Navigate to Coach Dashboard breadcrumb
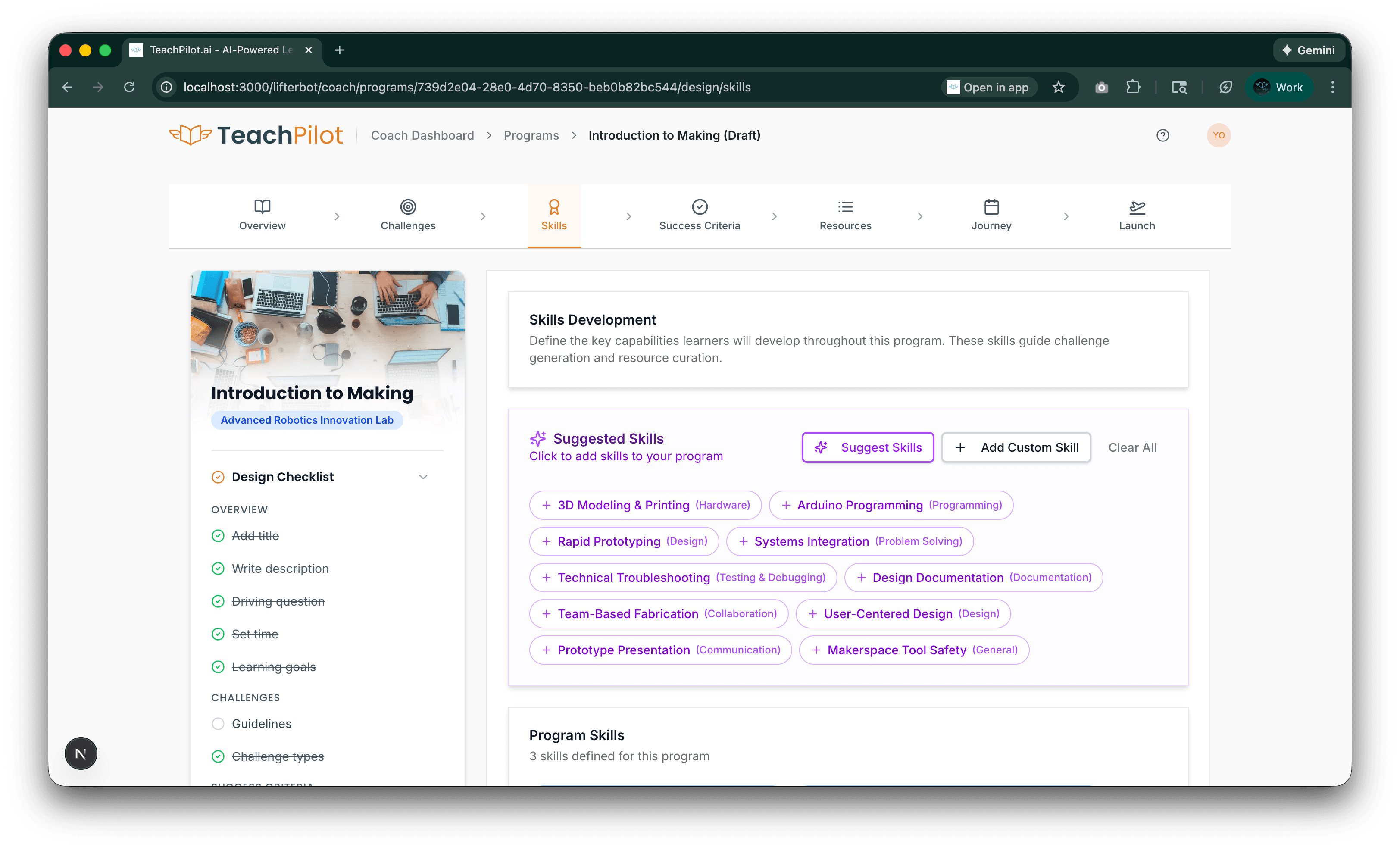The image size is (1400, 850). tap(423, 135)
